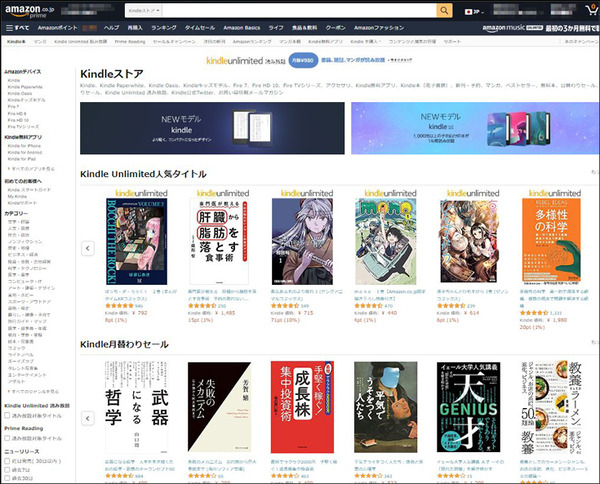
Task: Check Prime Reading 読み放題対象タイトル checkbox
Action: [8, 438]
